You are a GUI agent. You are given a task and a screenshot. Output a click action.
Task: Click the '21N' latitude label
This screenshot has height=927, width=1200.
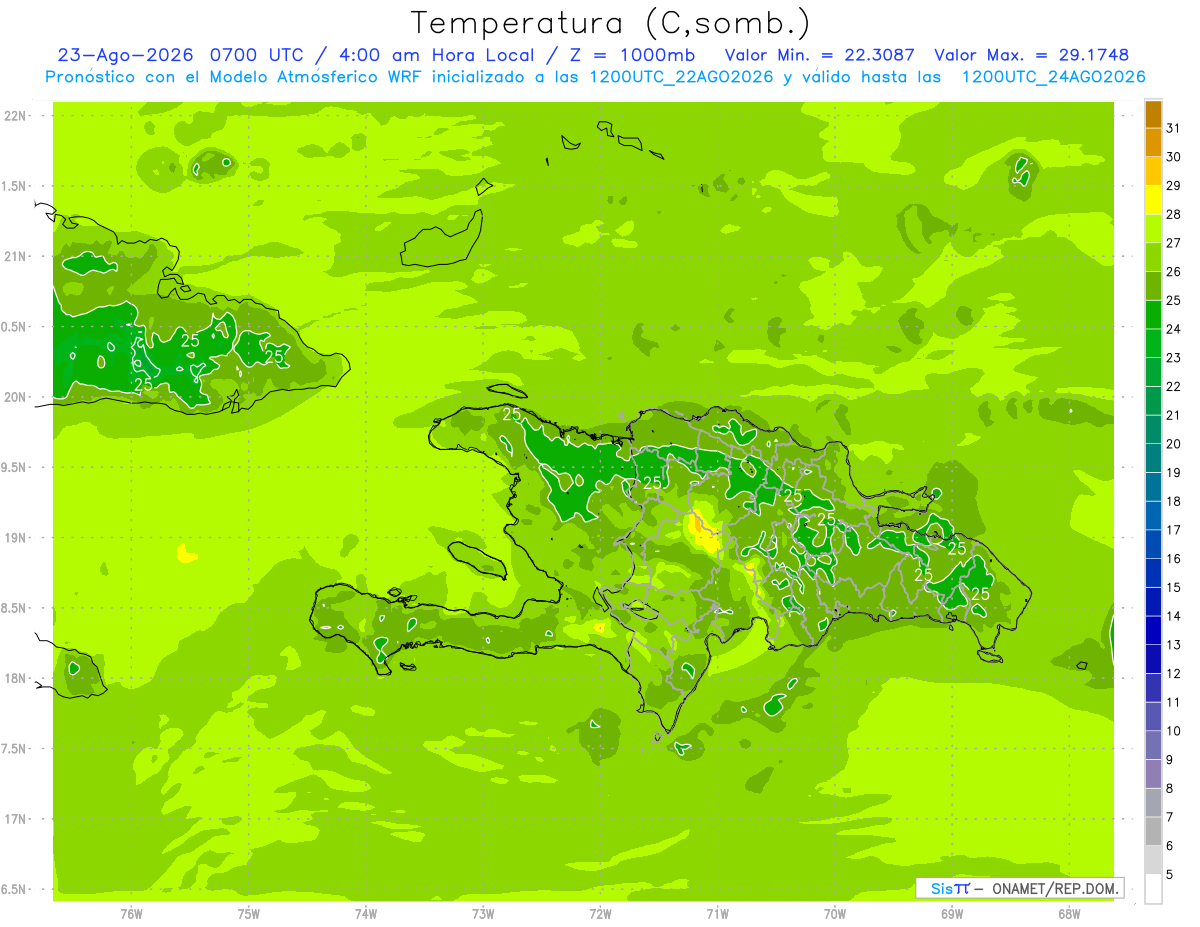15,256
